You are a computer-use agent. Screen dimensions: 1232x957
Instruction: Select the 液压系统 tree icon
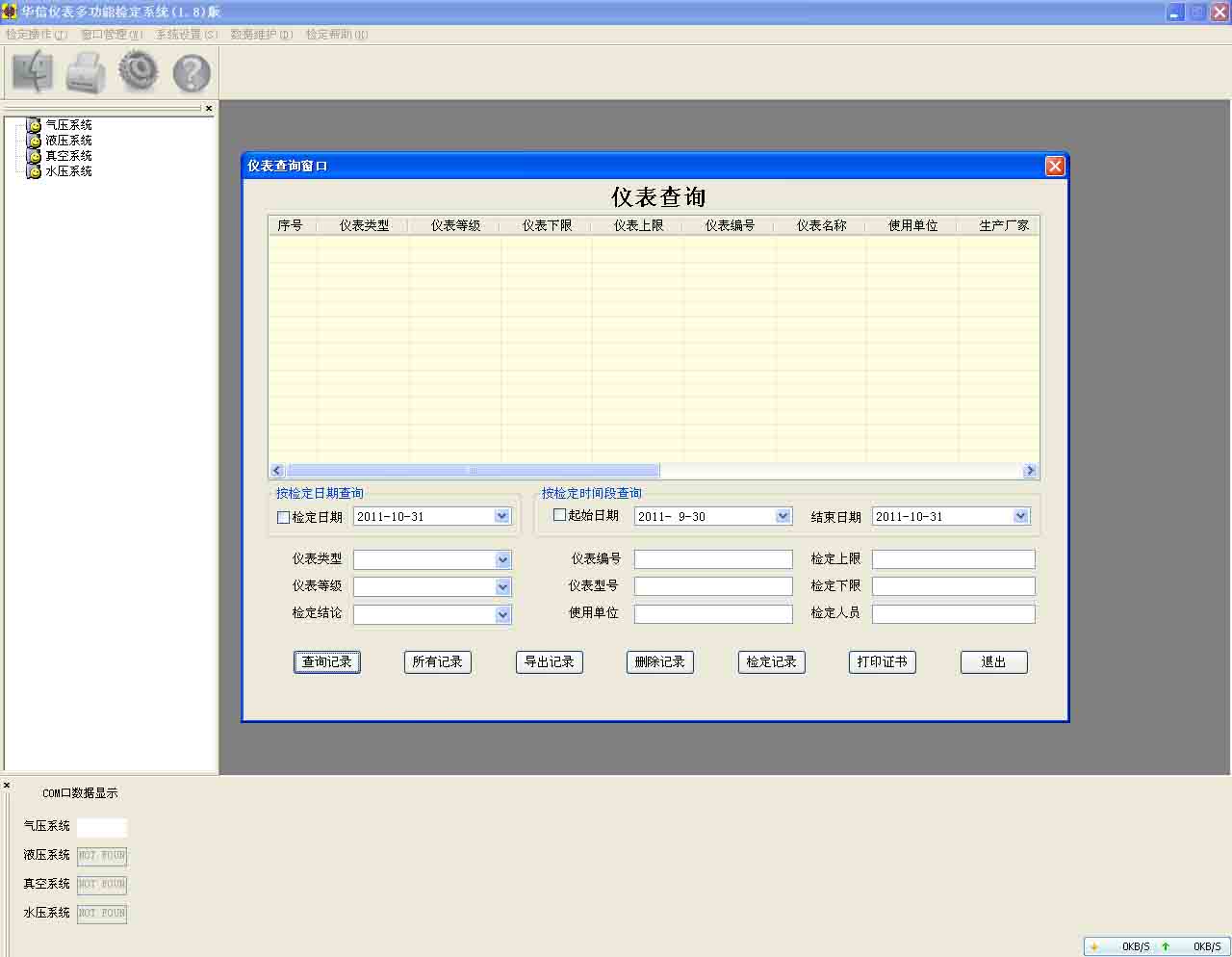(34, 141)
